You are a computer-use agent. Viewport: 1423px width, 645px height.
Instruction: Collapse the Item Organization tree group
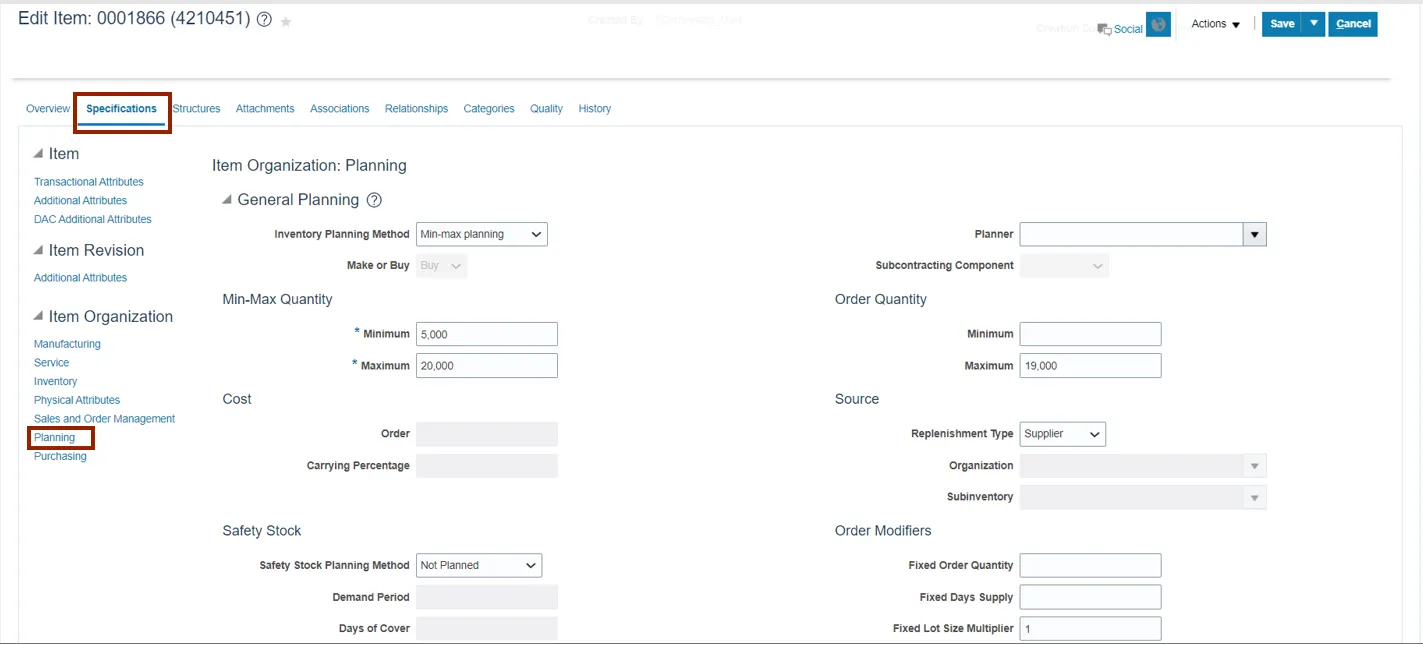38,317
